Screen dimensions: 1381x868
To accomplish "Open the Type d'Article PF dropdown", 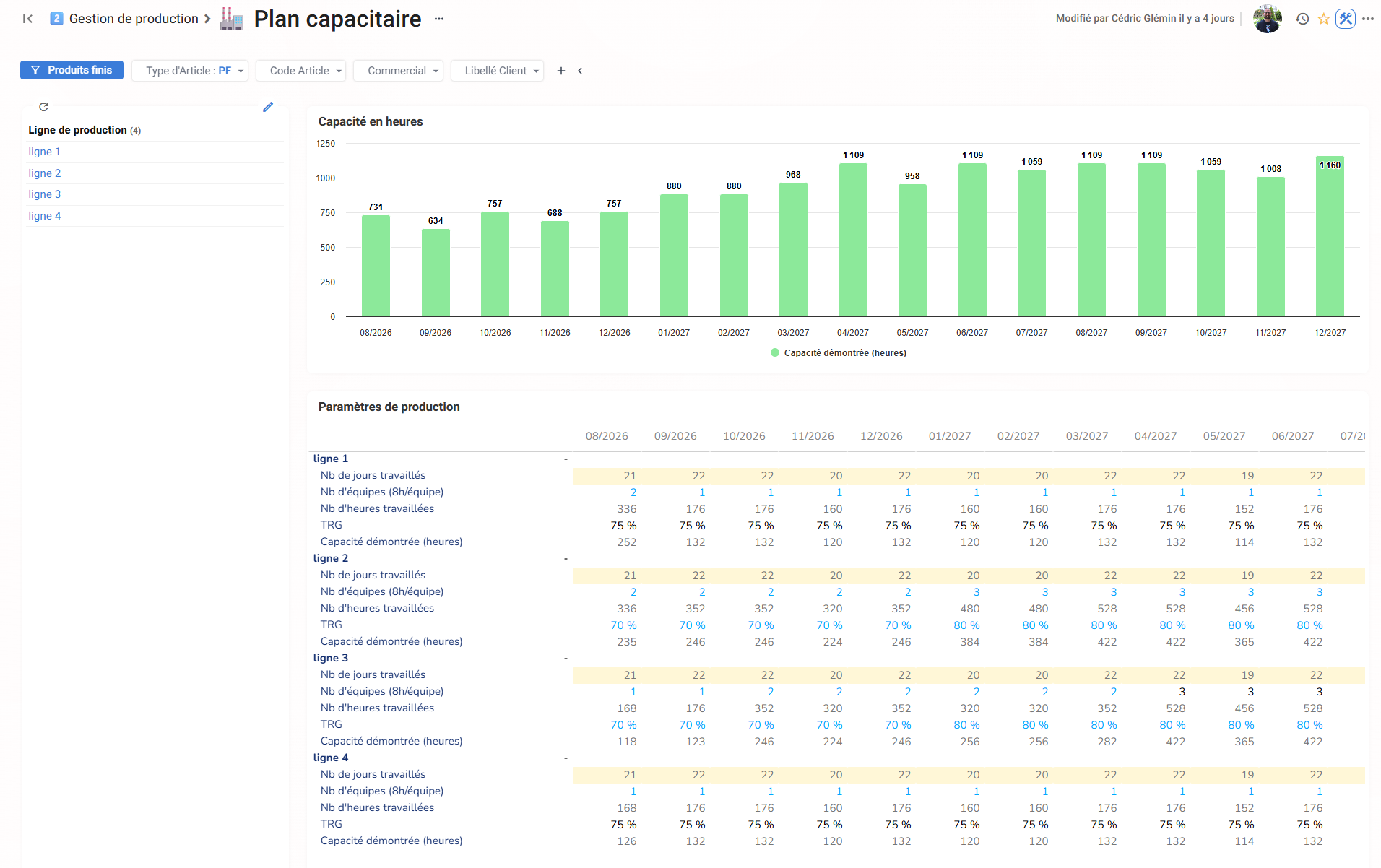I will pos(190,71).
